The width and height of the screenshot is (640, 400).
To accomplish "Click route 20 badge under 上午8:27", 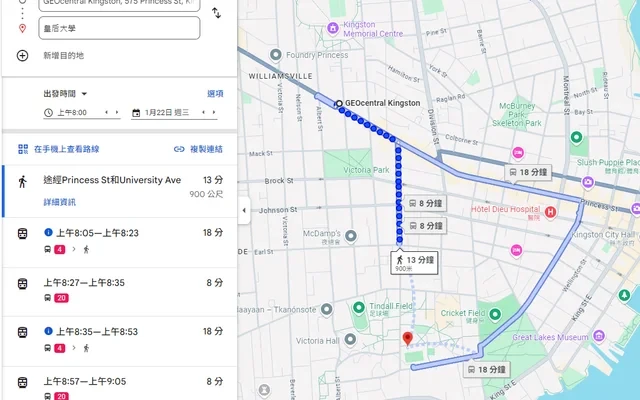I will 61,298.
